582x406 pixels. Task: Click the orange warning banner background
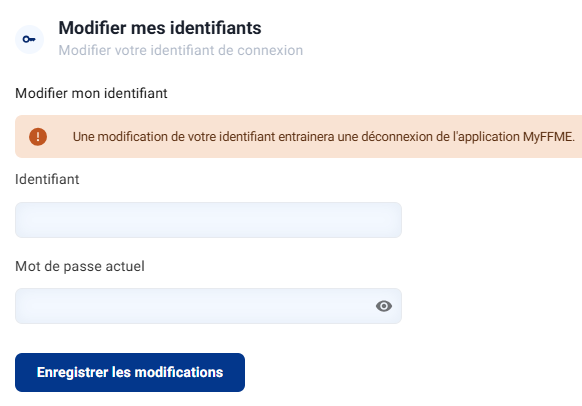tap(298, 137)
